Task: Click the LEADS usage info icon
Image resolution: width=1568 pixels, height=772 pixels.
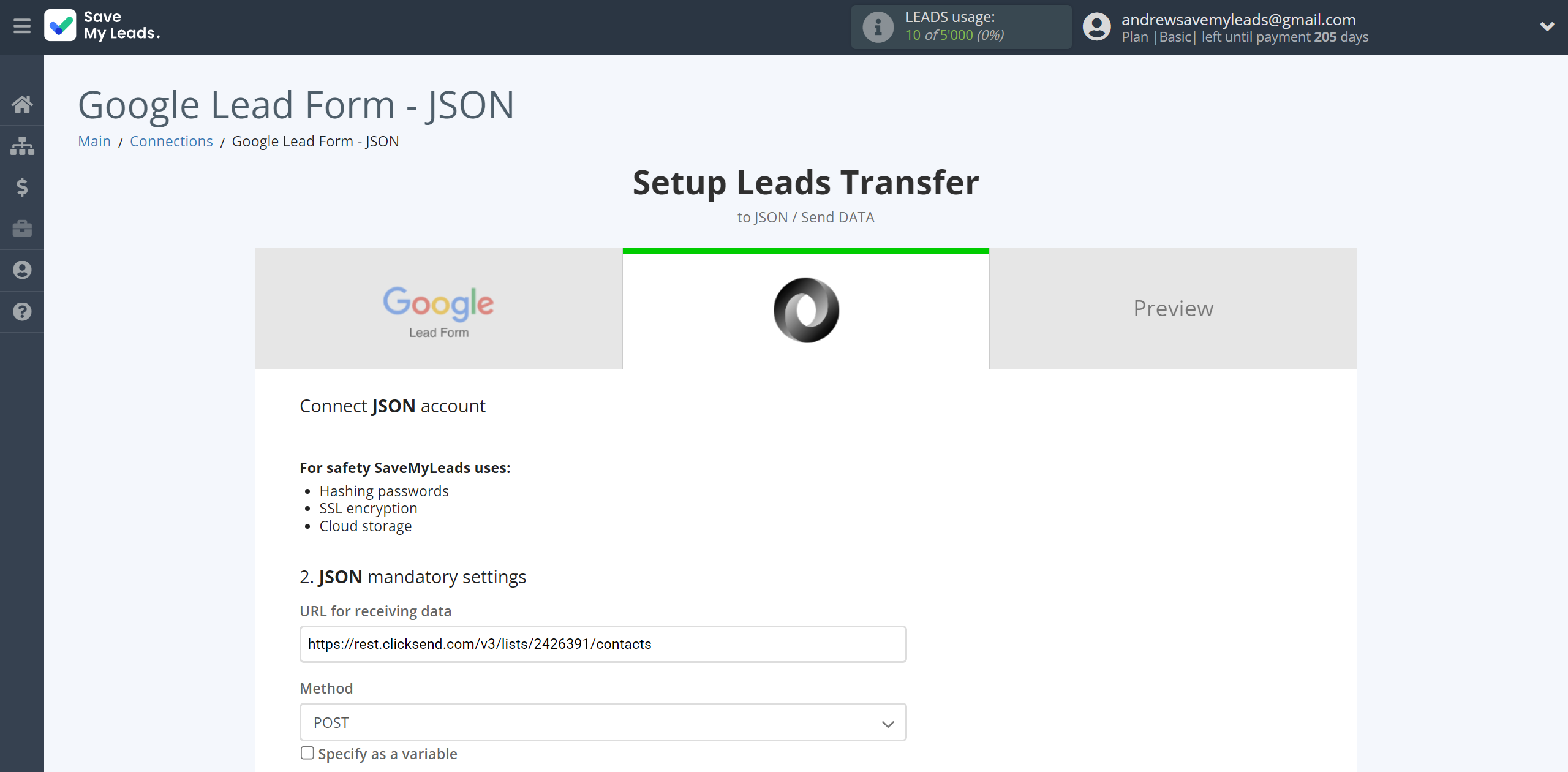Action: [x=878, y=27]
